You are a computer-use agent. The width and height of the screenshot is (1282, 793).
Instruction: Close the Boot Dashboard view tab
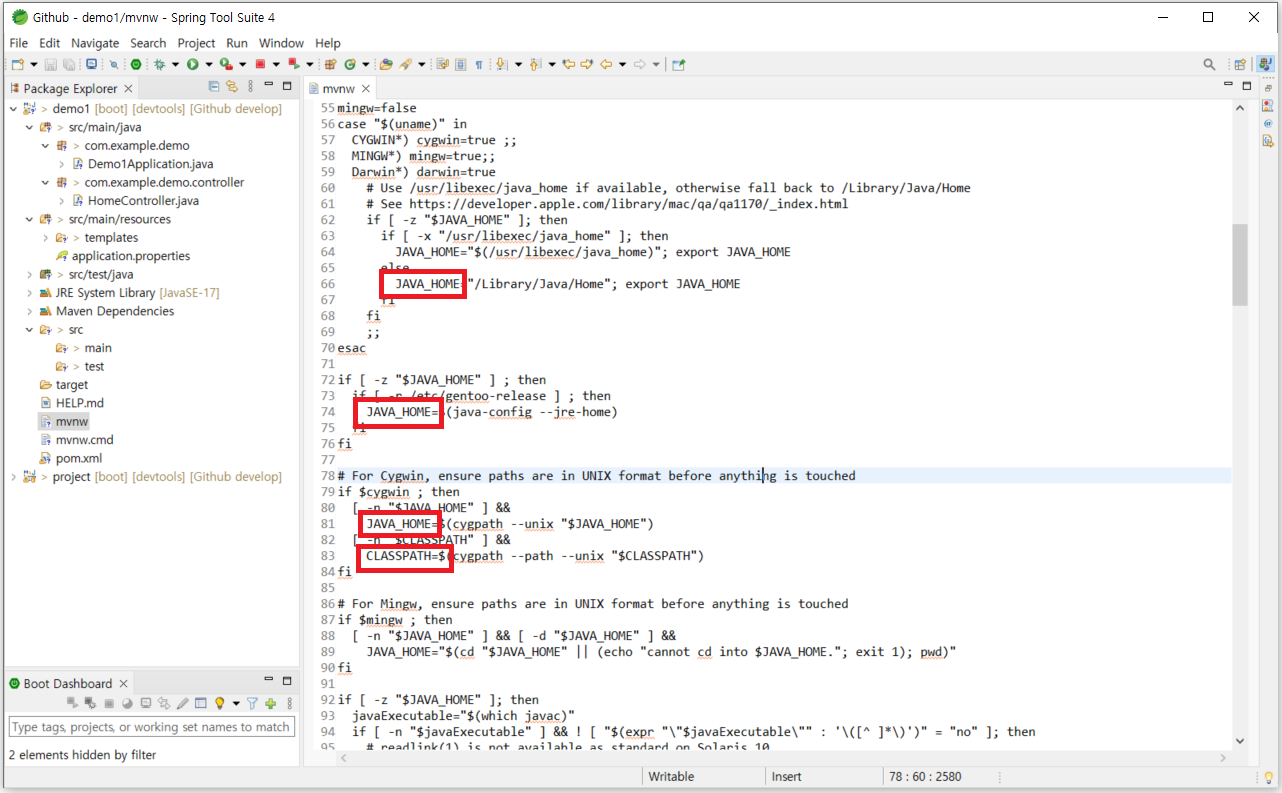coord(123,684)
